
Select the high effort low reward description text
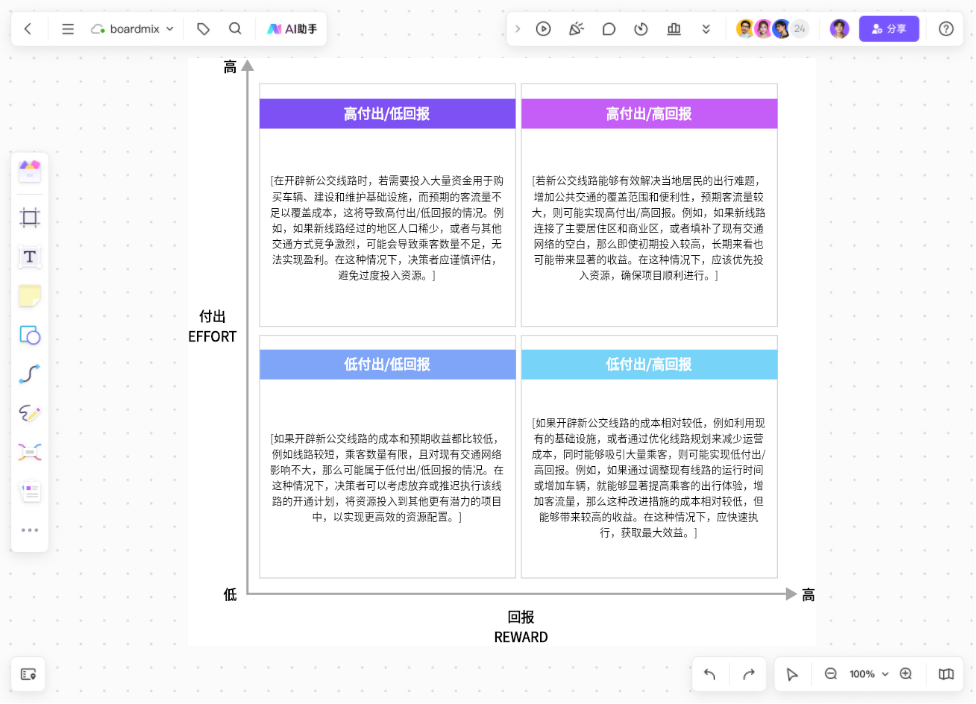[387, 228]
